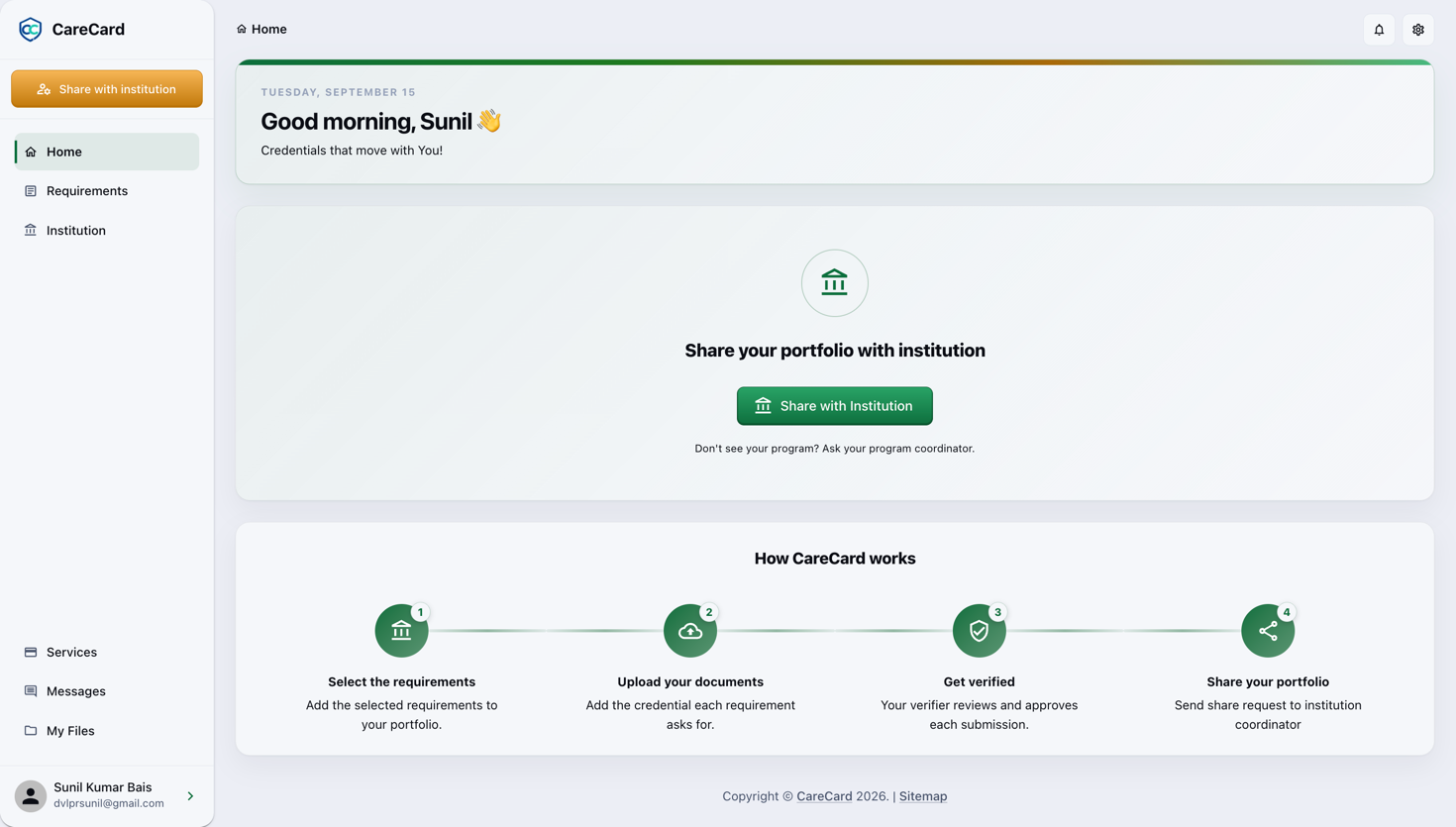Open the Sitemap footer link
This screenshot has height=827, width=1456.
point(923,796)
